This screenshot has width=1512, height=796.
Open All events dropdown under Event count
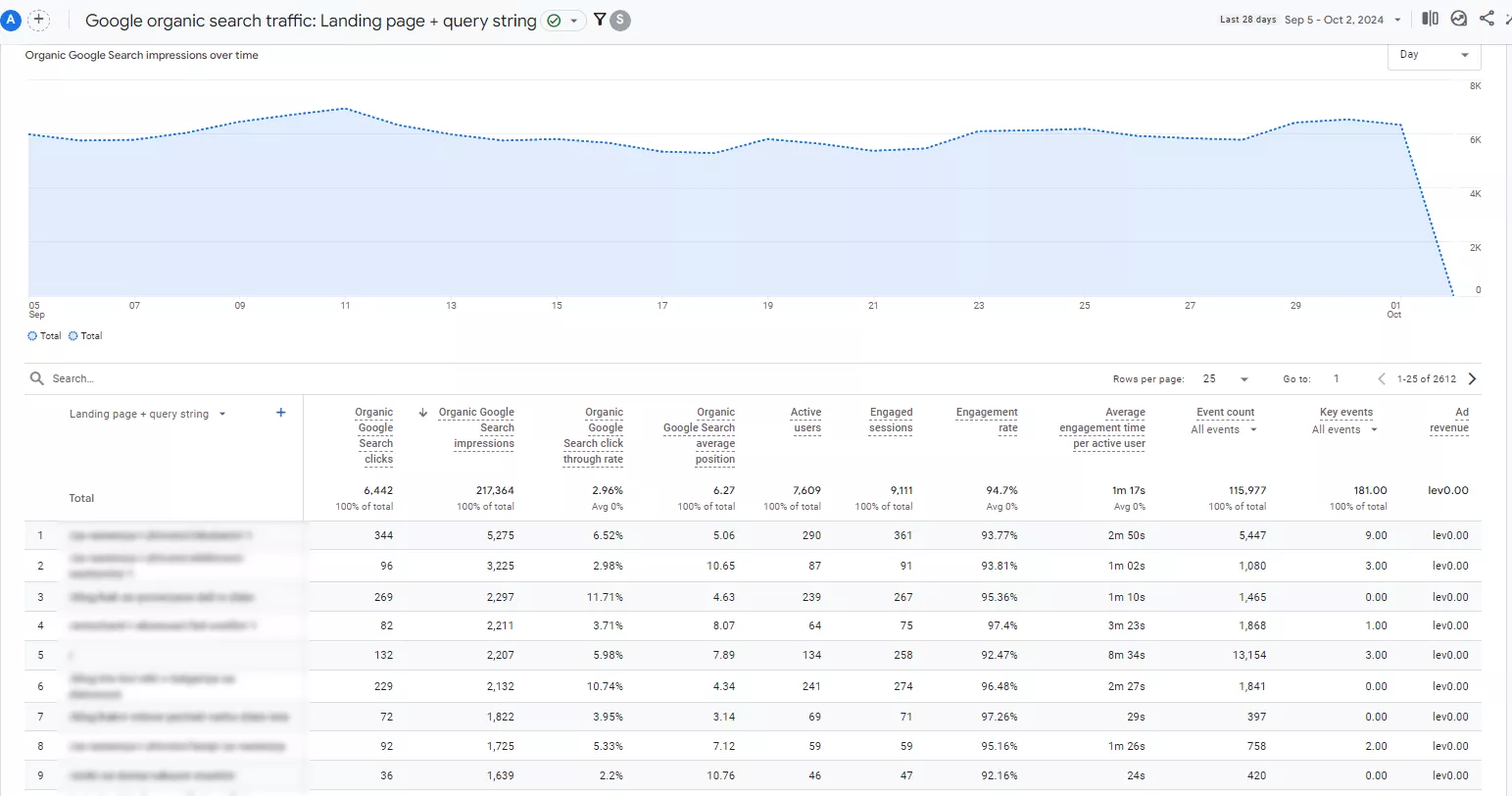coord(1225,429)
